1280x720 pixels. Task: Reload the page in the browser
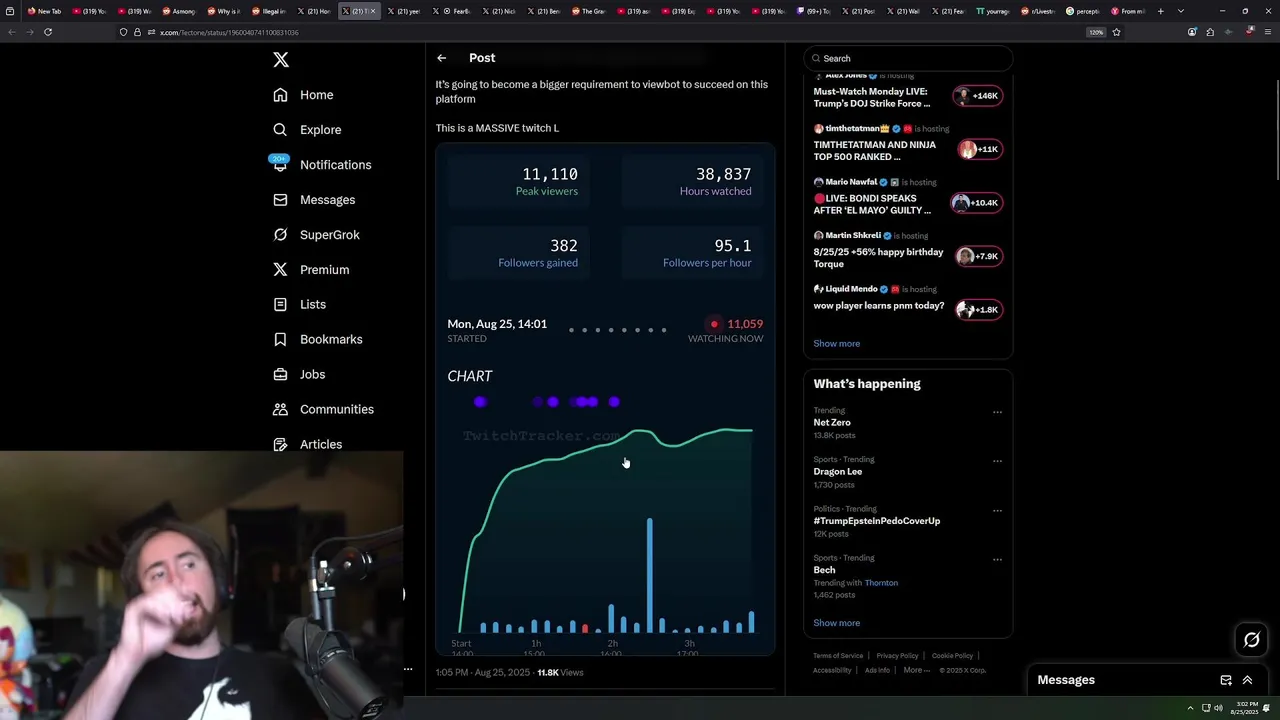coord(48,32)
